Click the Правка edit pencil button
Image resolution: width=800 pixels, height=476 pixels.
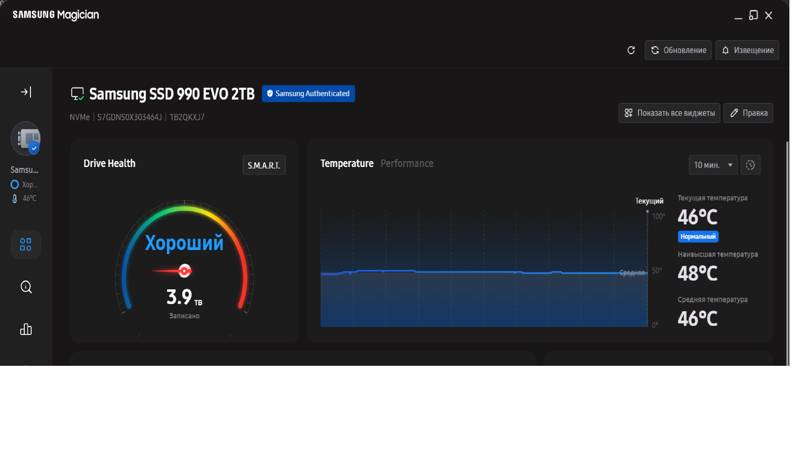748,113
